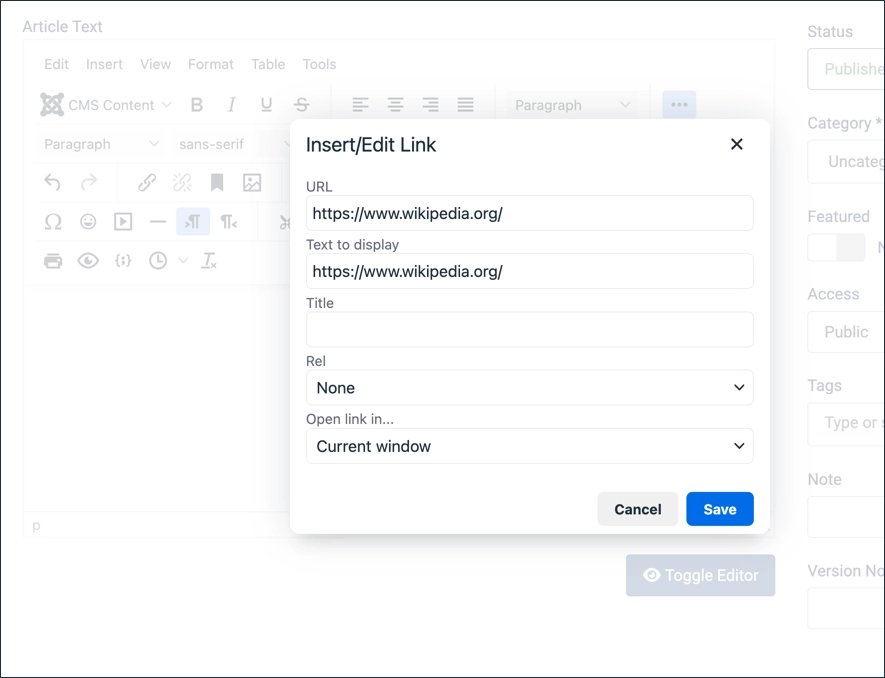The width and height of the screenshot is (885, 678).
Task: Select the Bold formatting icon
Action: point(197,104)
